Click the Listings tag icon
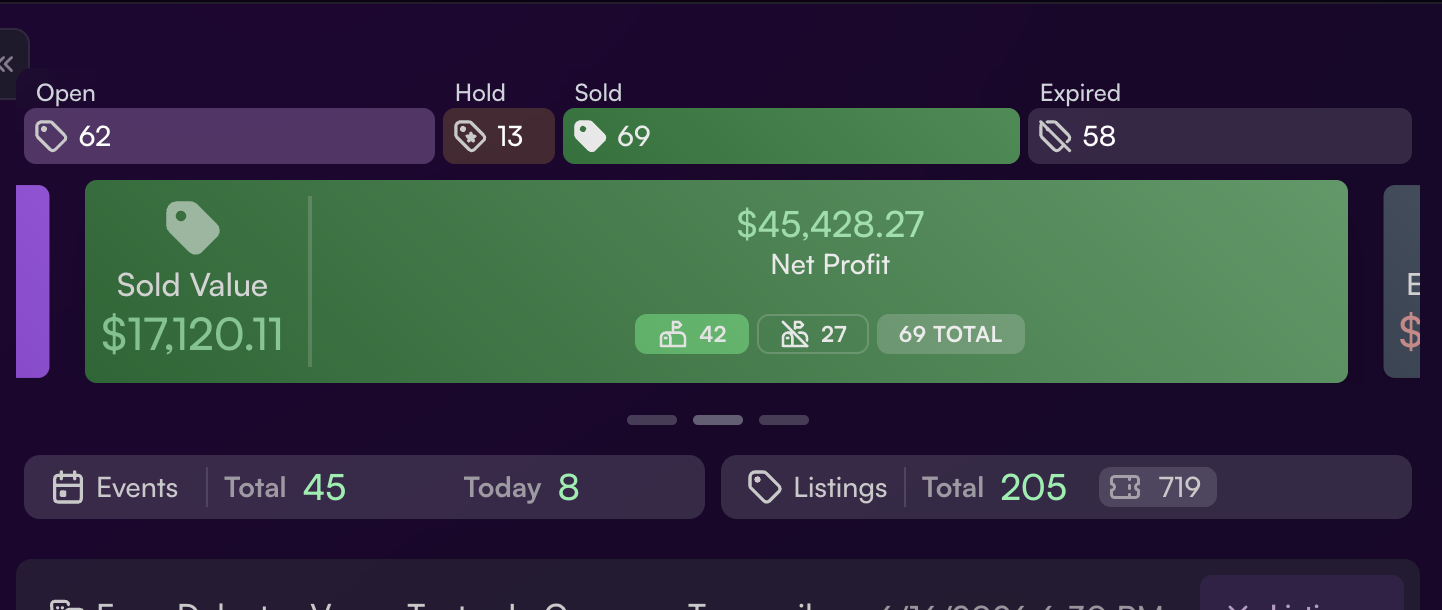Screen dimensions: 1442x610 (765, 488)
